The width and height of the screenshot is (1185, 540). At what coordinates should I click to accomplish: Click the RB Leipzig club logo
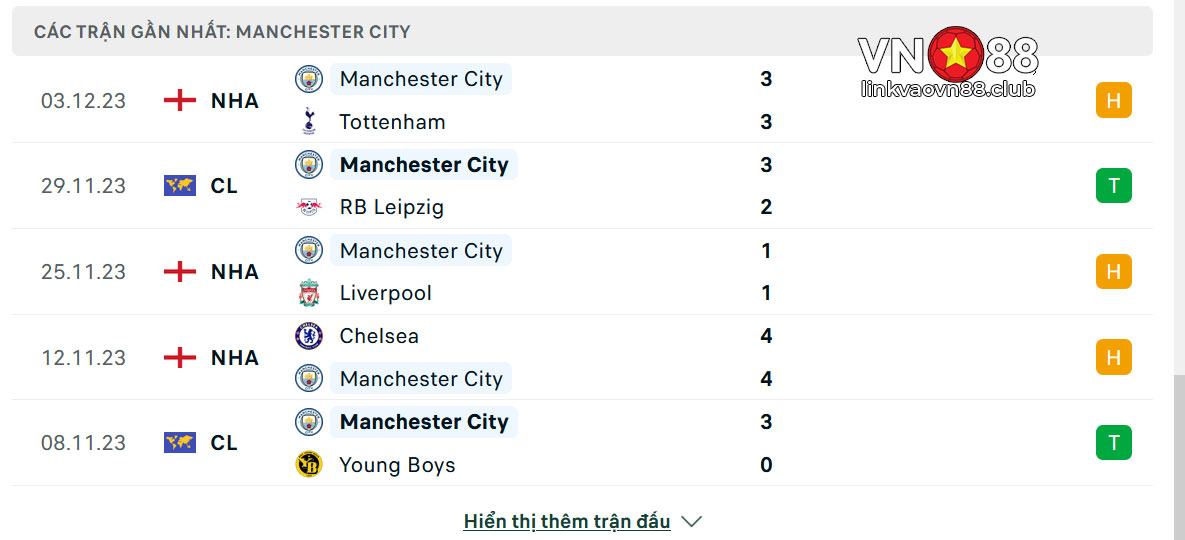coord(308,207)
